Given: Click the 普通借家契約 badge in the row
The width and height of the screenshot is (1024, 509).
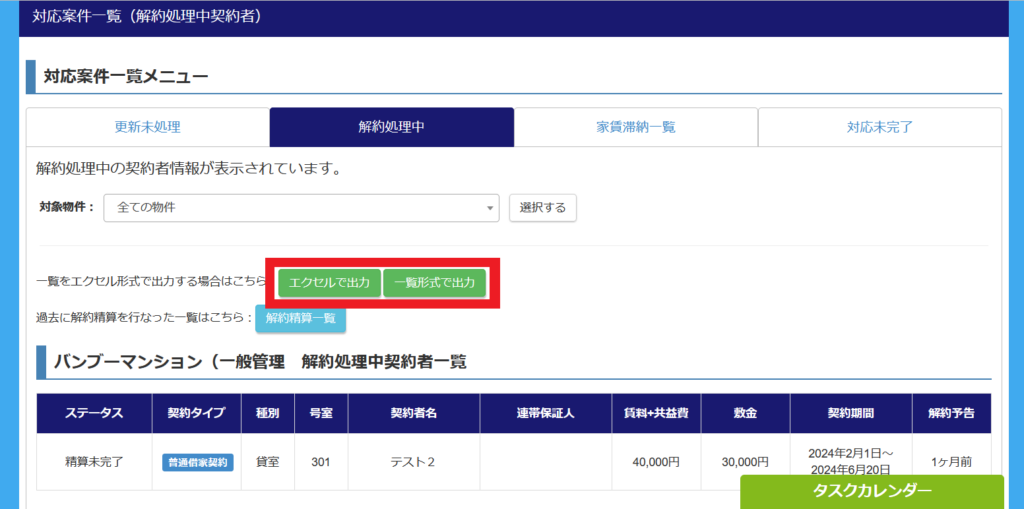Looking at the screenshot, I should 197,462.
